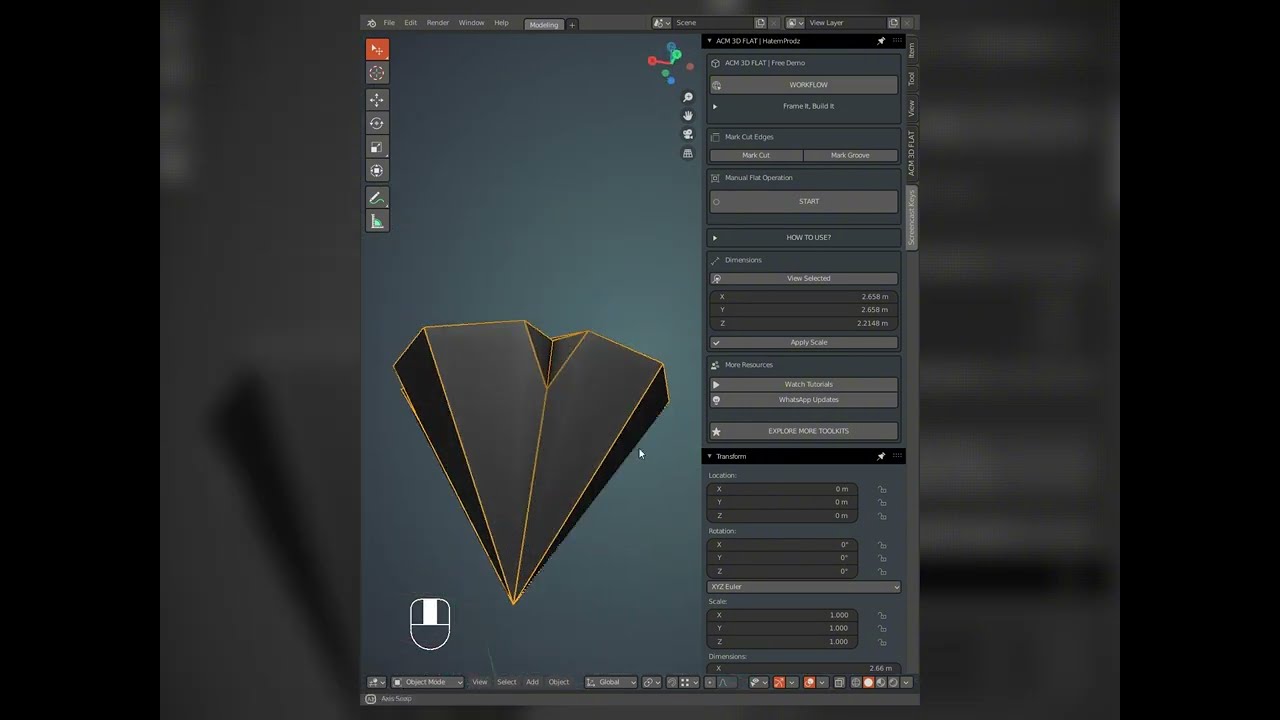Click the Mark Groove button
The height and width of the screenshot is (720, 1280).
850,155
